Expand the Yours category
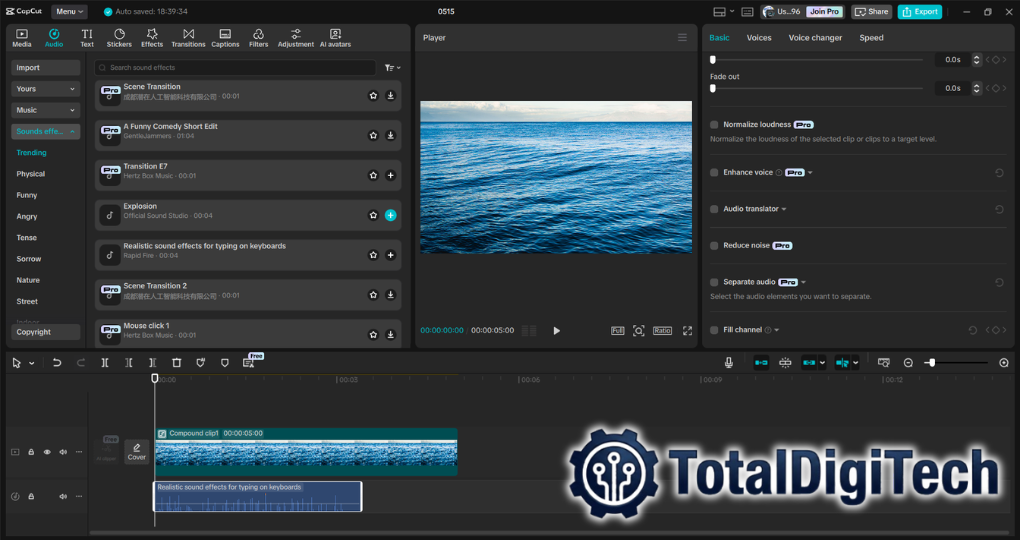This screenshot has width=1023, height=540. tap(45, 89)
